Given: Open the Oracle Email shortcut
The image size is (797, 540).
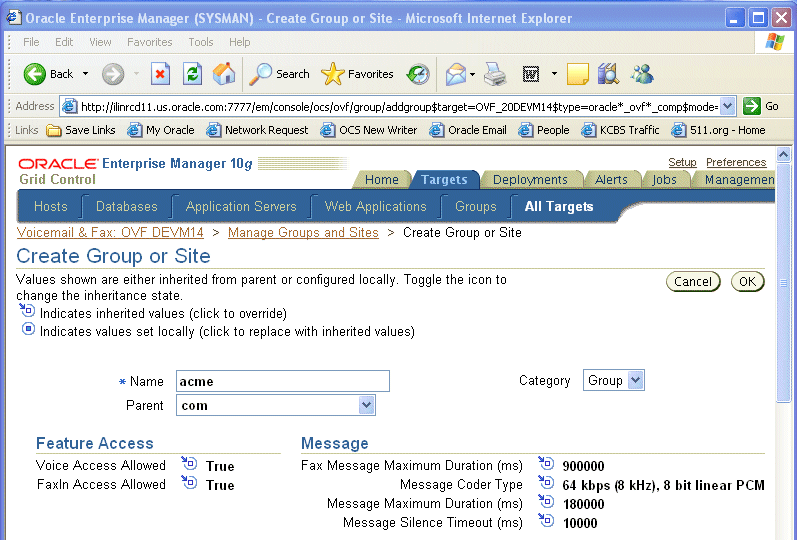Looking at the screenshot, I should click(x=468, y=130).
